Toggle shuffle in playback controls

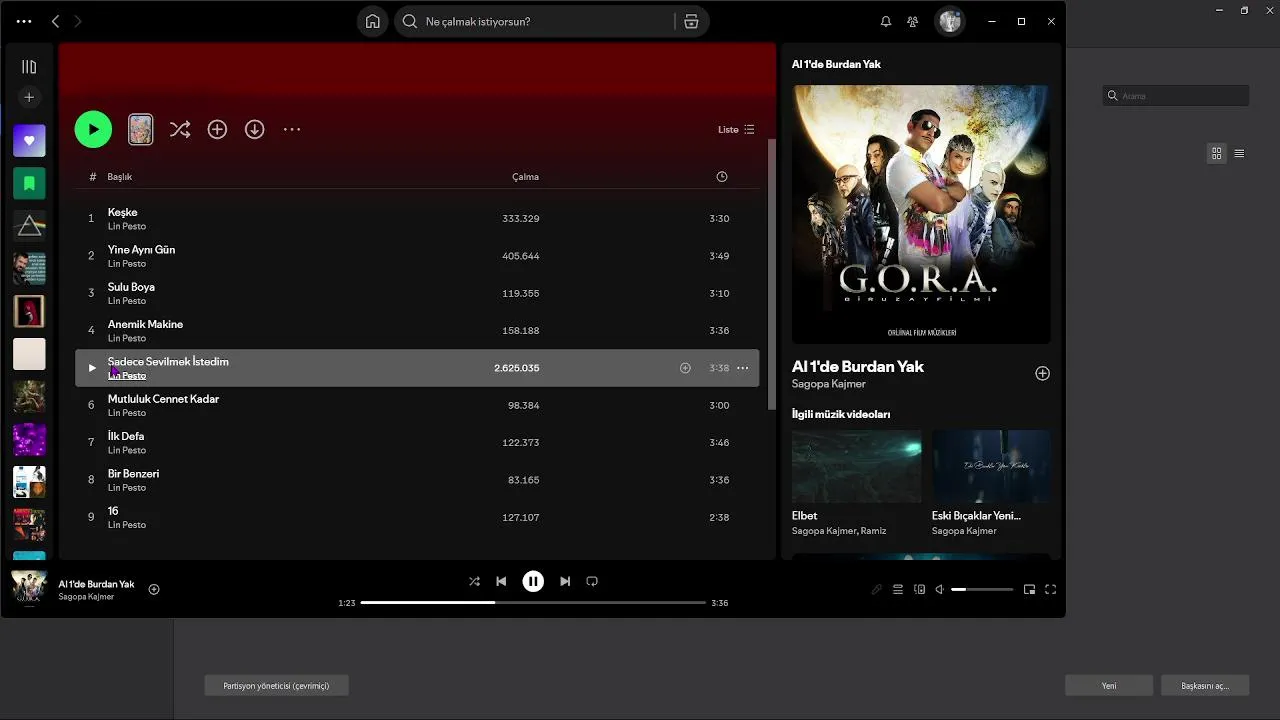point(474,581)
